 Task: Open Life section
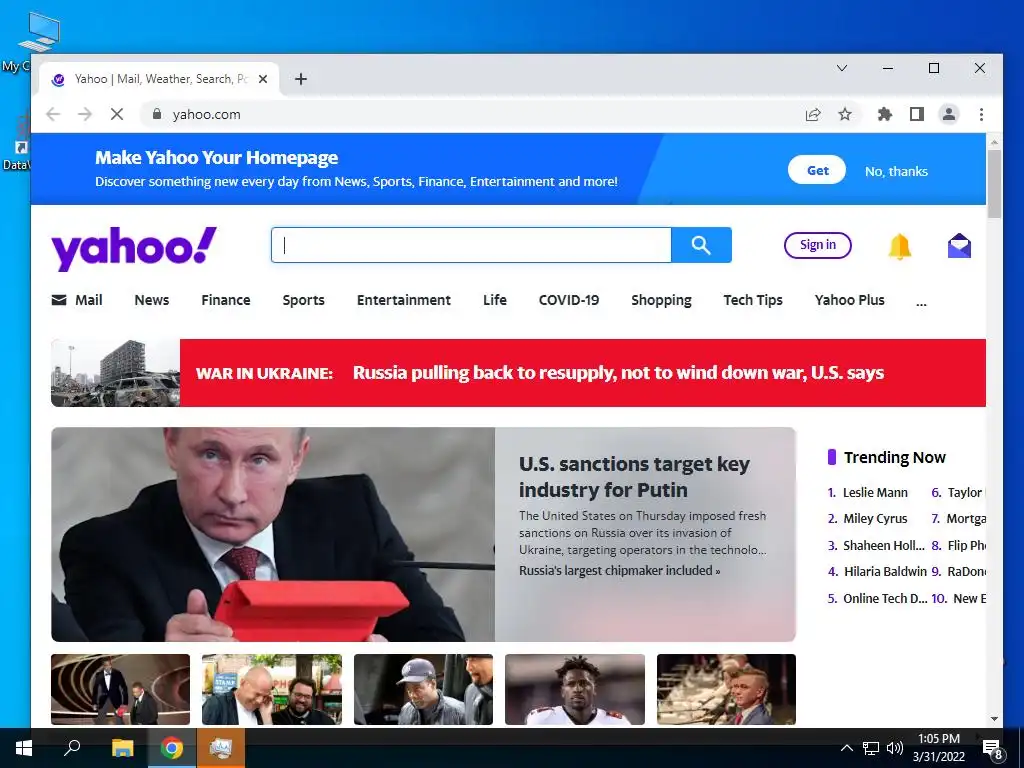click(x=494, y=300)
